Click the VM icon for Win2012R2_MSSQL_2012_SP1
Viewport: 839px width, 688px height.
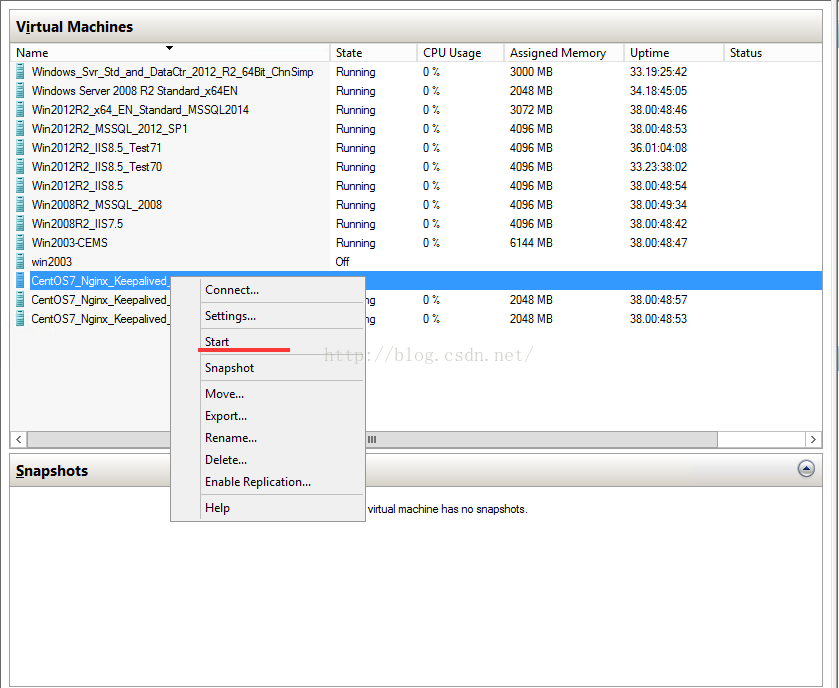pos(20,128)
